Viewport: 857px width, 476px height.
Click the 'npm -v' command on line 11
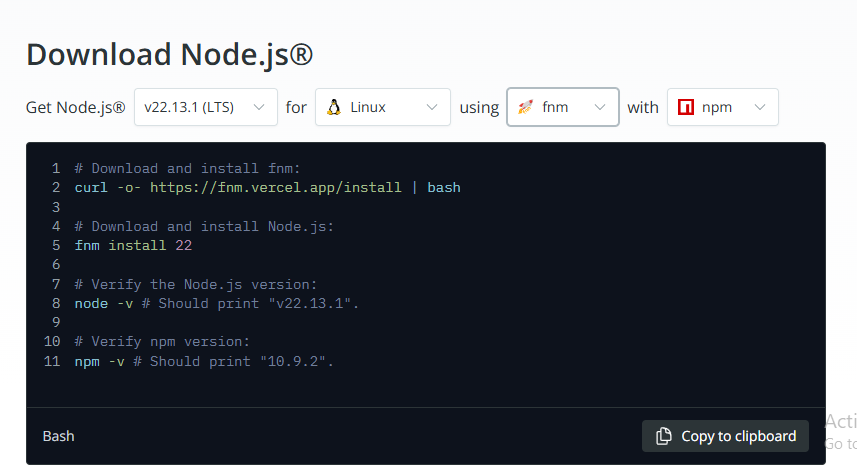click(x=99, y=361)
